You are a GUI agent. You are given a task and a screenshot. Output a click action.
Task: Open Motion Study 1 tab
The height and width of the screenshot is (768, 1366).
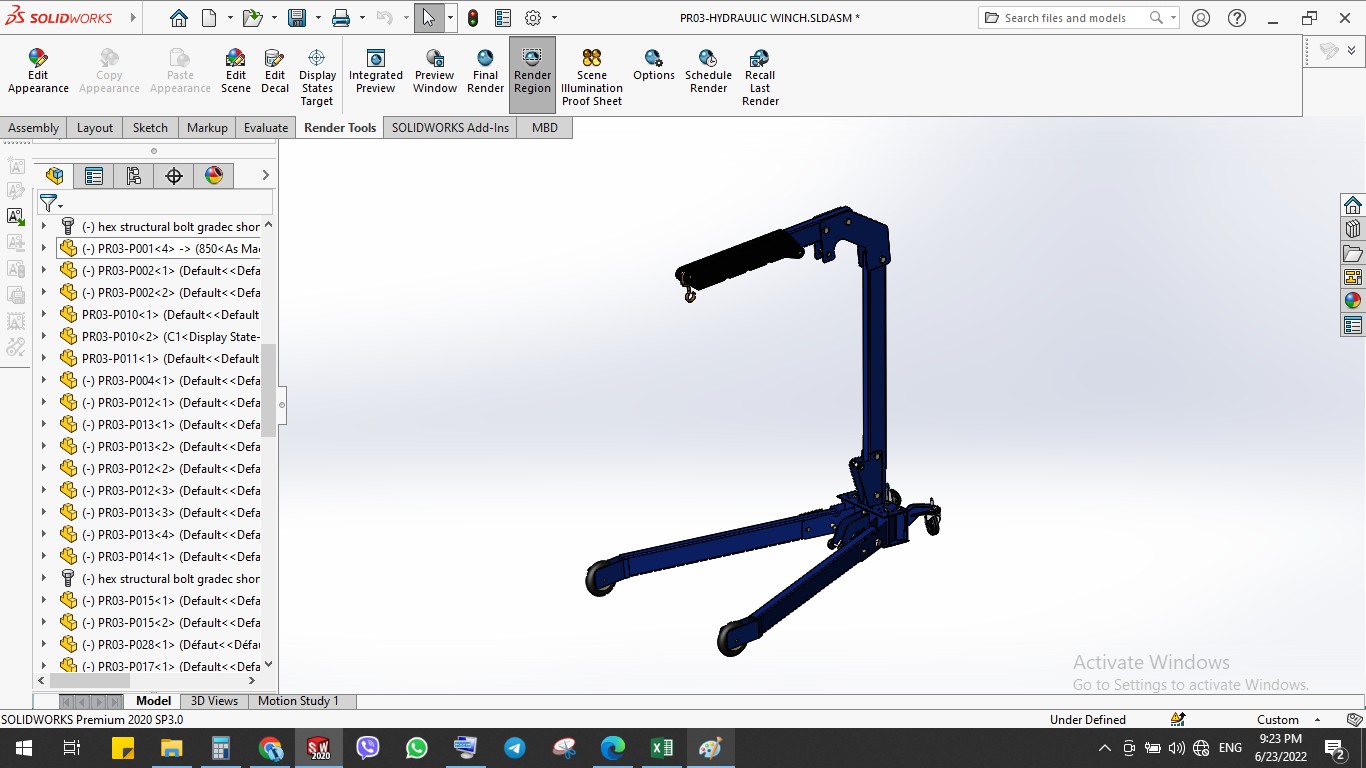coord(298,701)
